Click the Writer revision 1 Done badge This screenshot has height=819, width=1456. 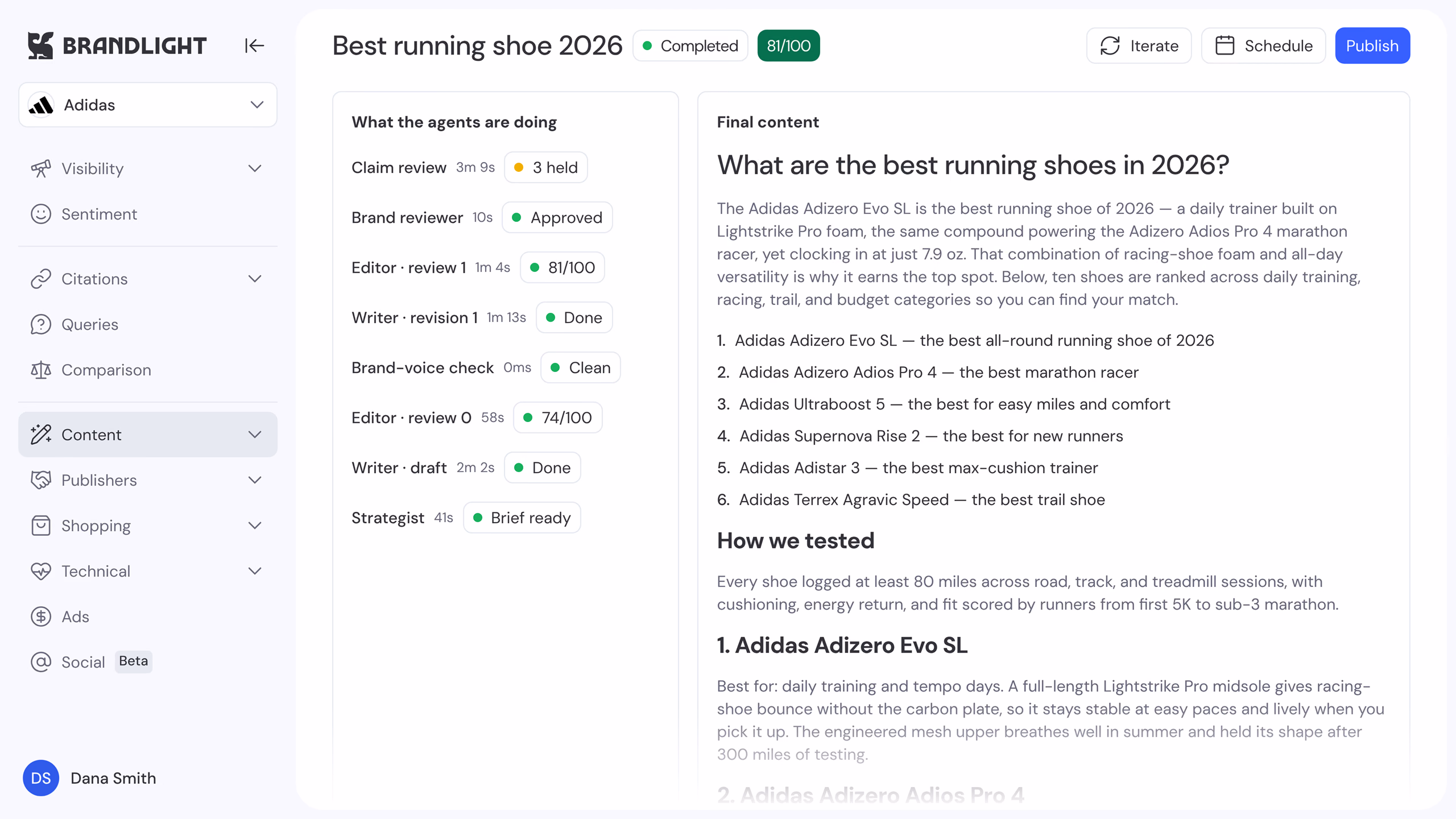[x=574, y=317]
